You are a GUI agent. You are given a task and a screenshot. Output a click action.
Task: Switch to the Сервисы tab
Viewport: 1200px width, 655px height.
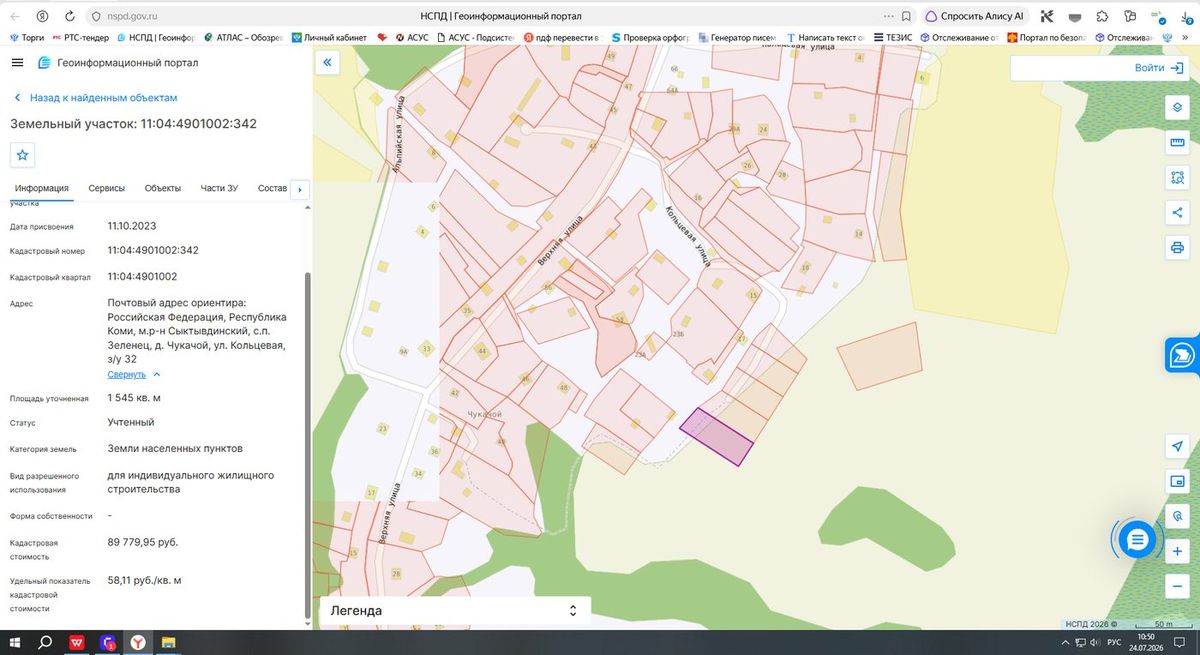(x=107, y=188)
